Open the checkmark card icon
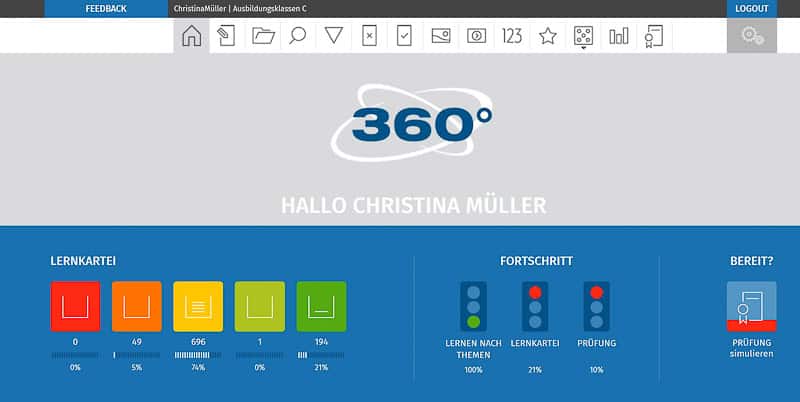The height and width of the screenshot is (402, 800). 405,36
